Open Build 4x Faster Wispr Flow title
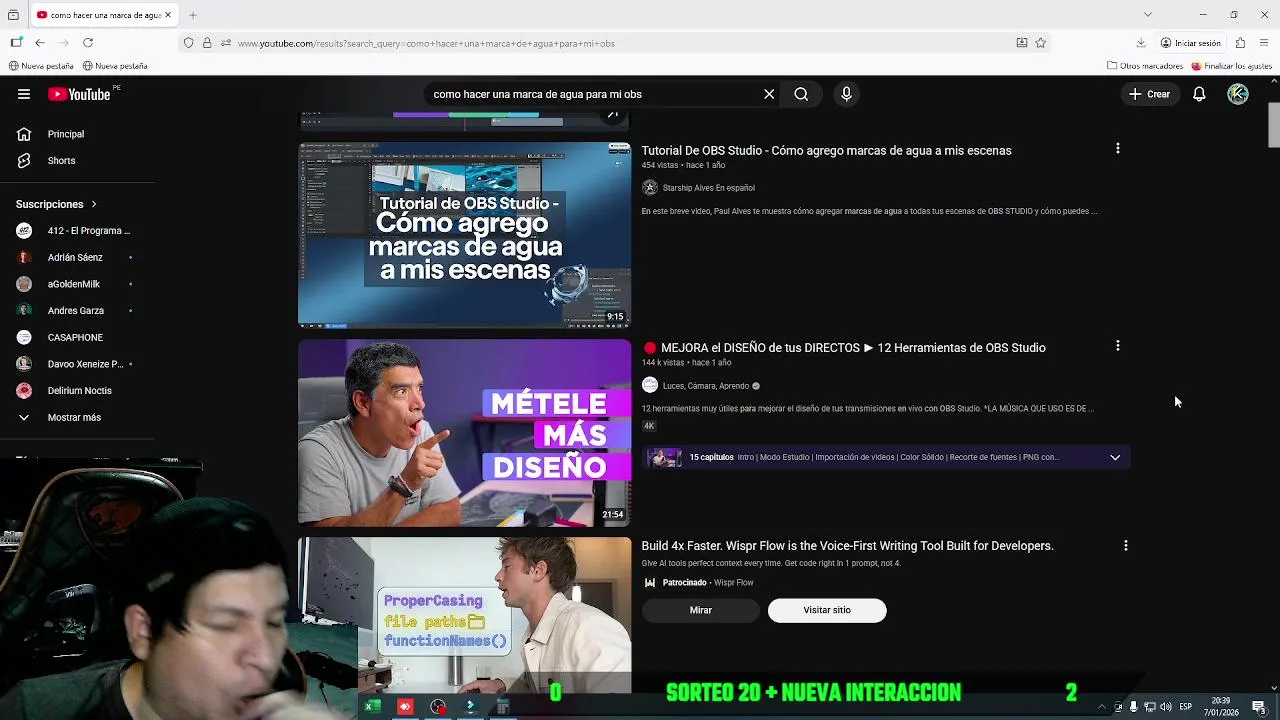Screen dimensions: 1280x720 click(x=847, y=546)
